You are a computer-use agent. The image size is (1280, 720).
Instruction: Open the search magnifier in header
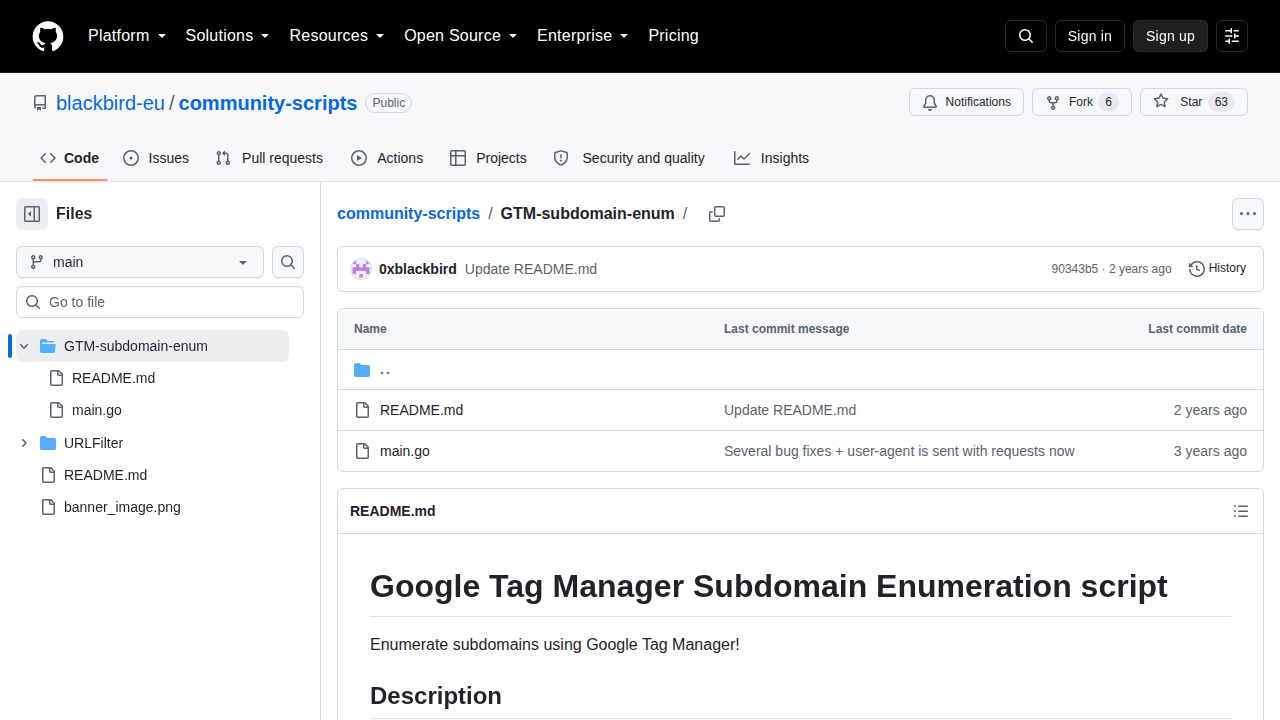click(1026, 36)
